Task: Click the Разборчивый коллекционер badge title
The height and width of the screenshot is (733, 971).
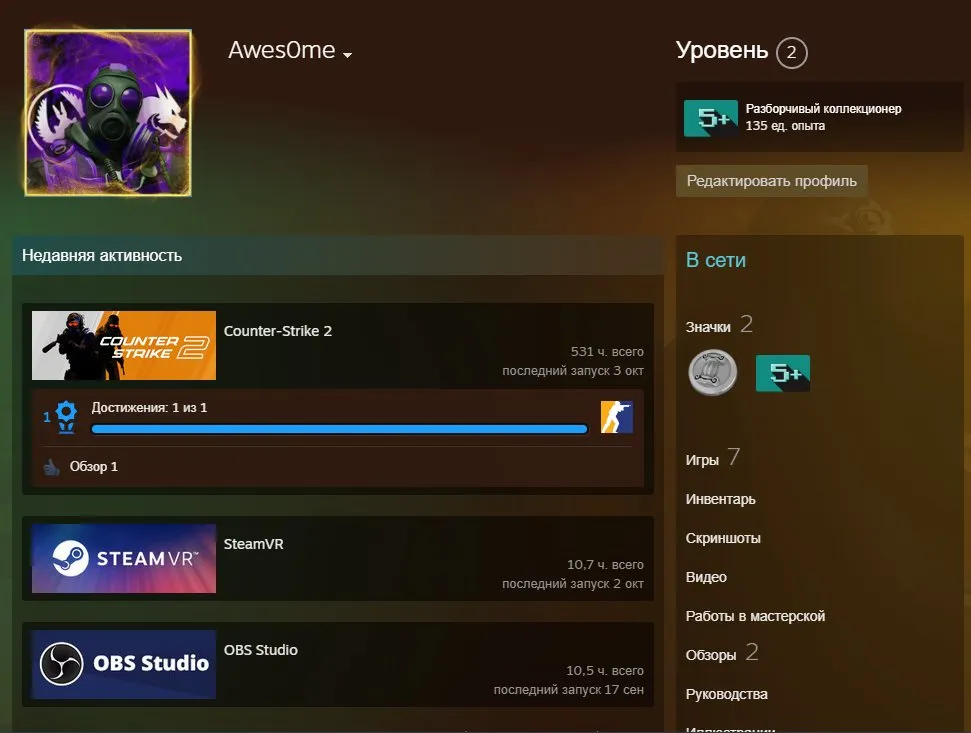Action: coord(823,109)
